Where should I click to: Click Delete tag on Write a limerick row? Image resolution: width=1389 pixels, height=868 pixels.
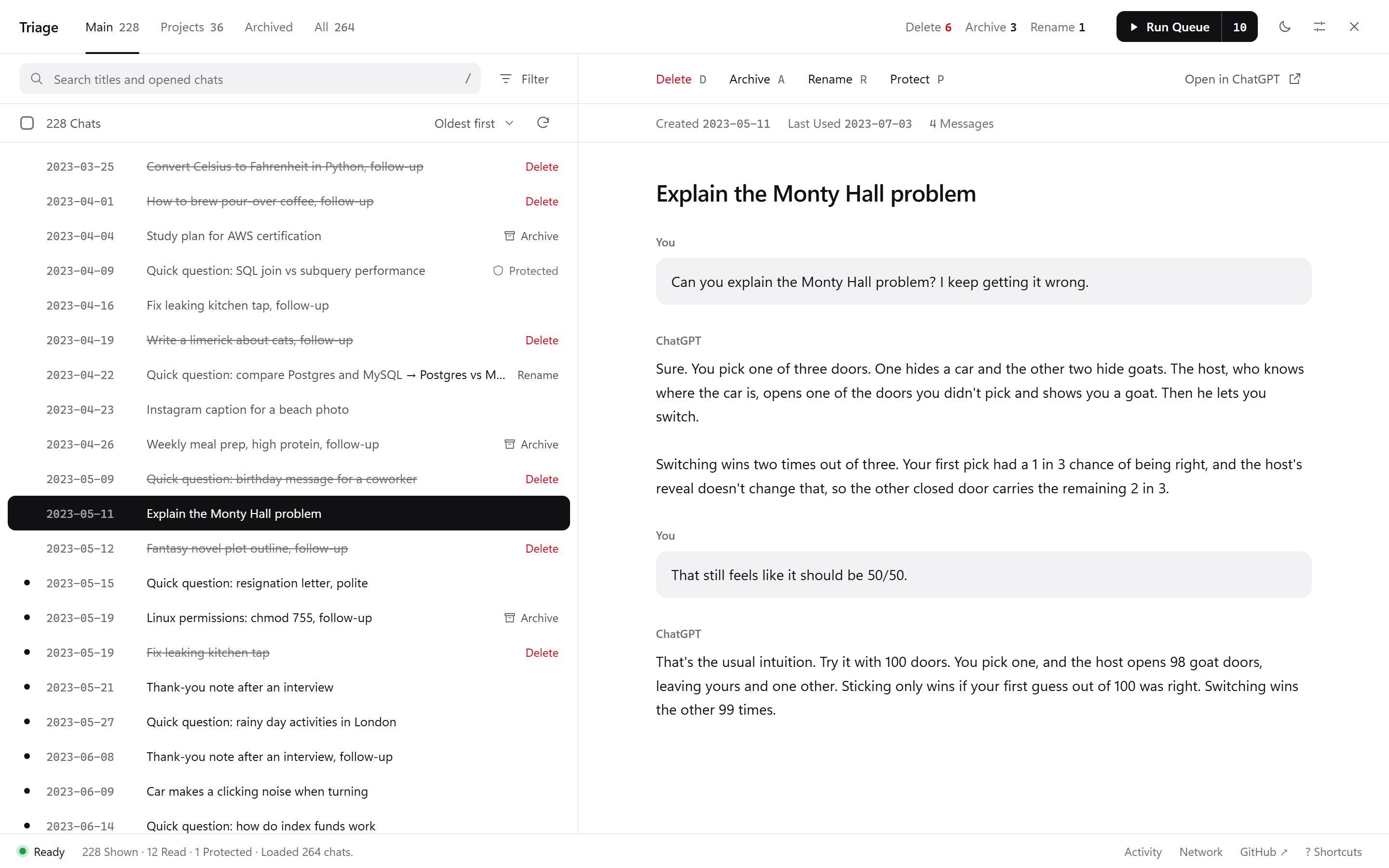(x=541, y=340)
